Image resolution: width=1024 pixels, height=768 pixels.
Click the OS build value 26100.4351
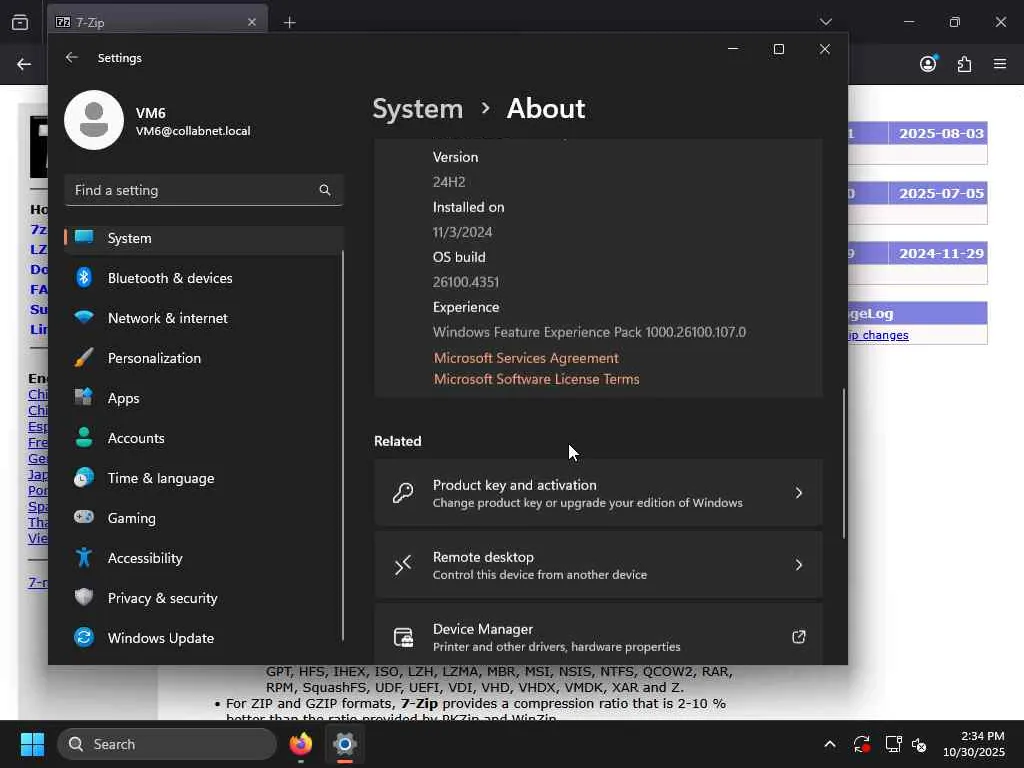[x=466, y=282]
